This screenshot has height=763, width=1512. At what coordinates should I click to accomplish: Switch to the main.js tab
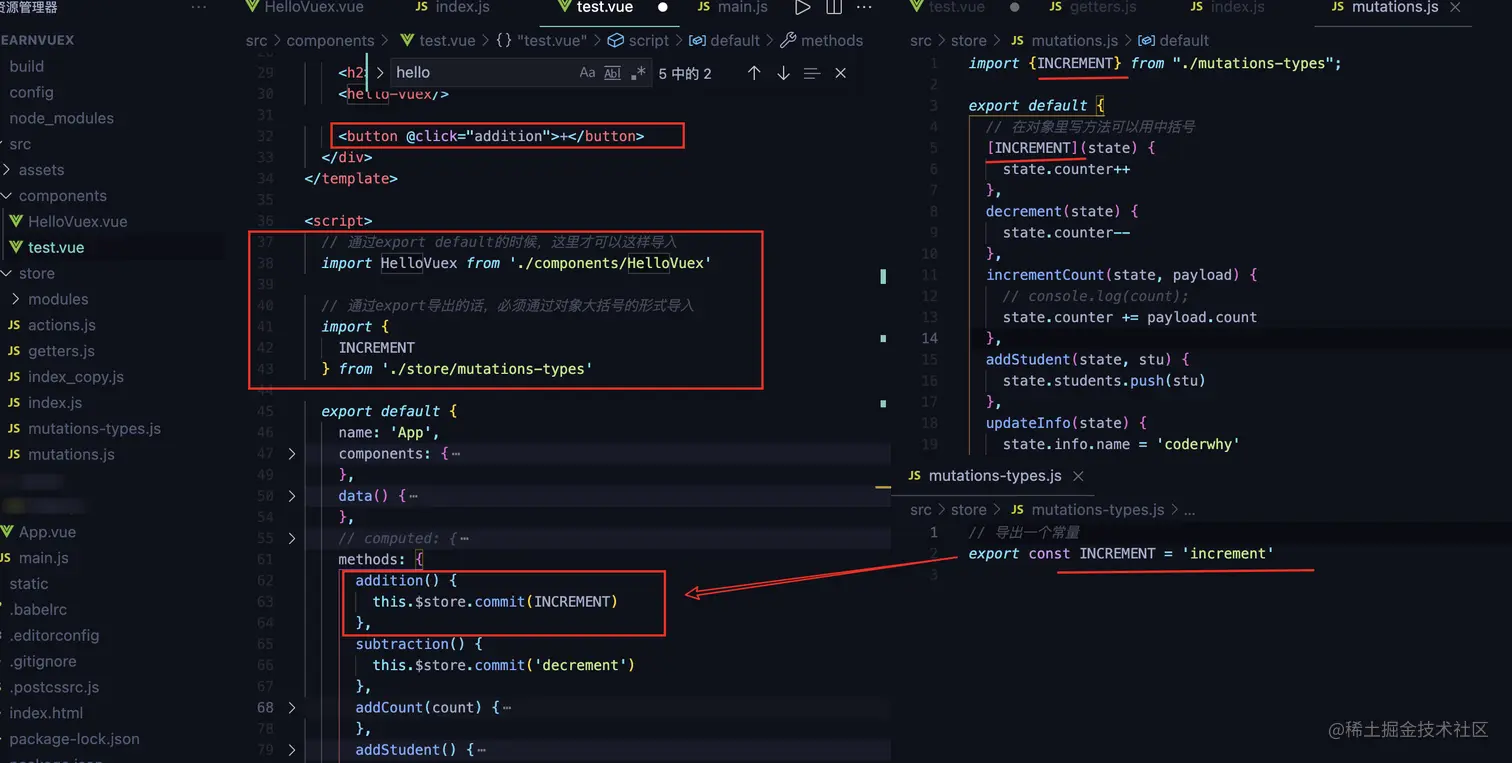733,7
